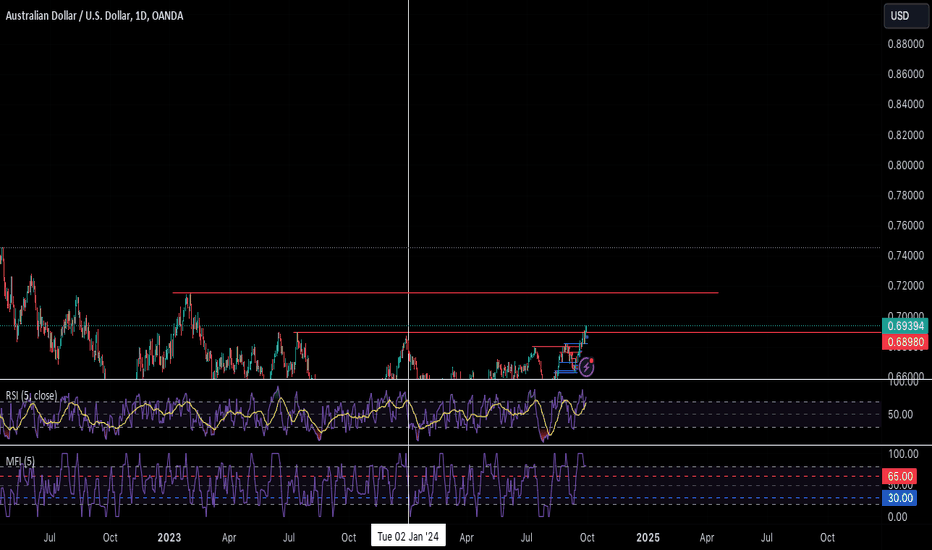The width and height of the screenshot is (932, 550).
Task: Click the 0.80000 price axis value
Action: (x=906, y=165)
